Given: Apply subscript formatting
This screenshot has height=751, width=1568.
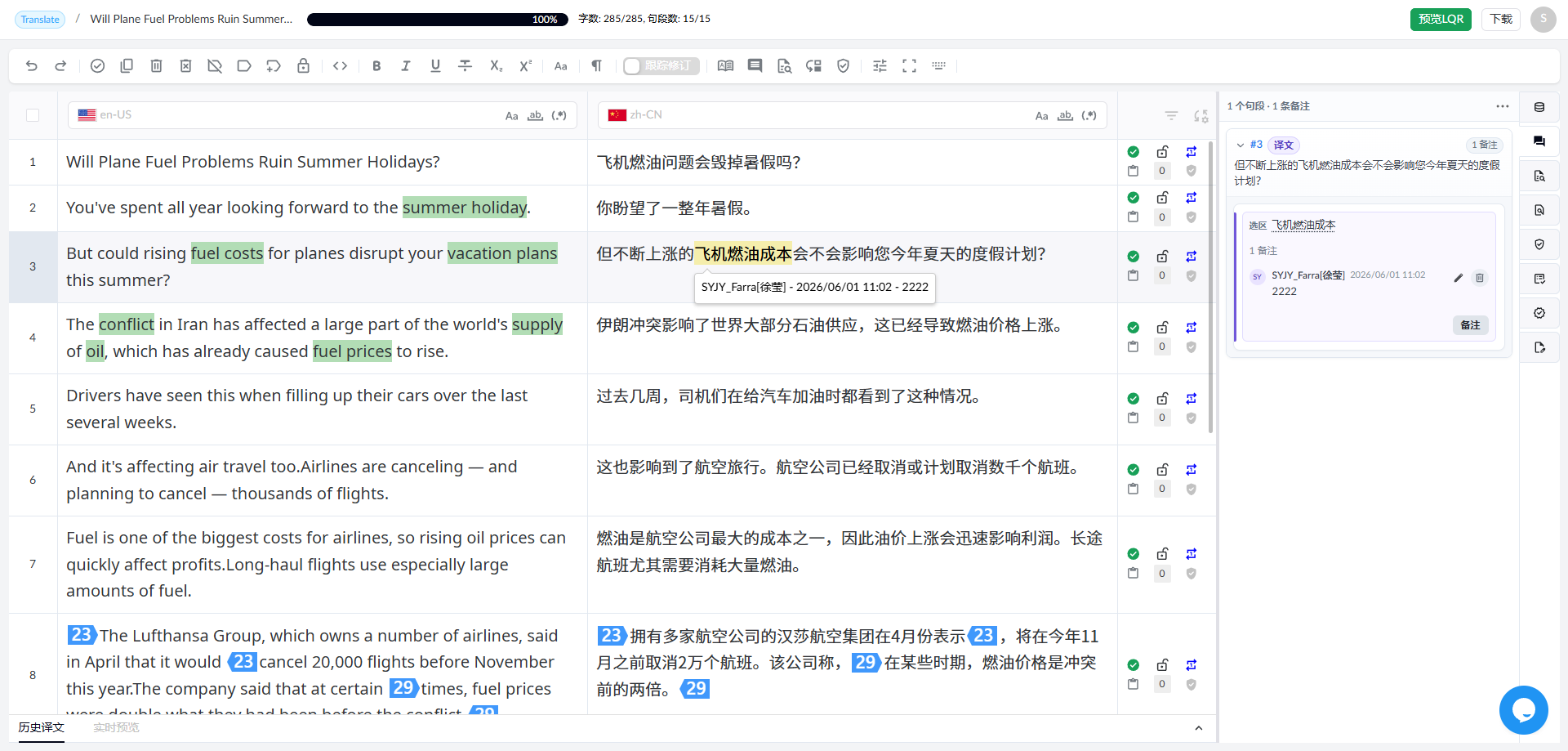Looking at the screenshot, I should (496, 66).
